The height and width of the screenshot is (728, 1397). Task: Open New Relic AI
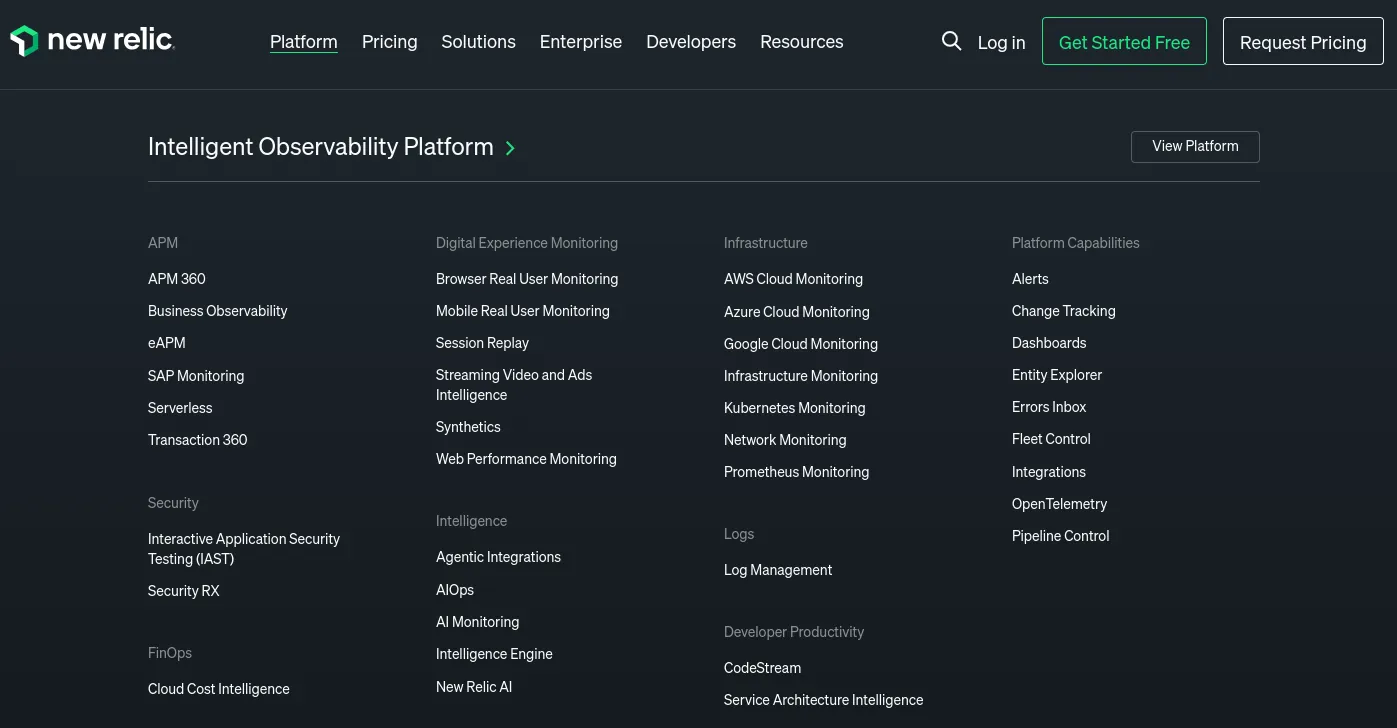click(474, 687)
